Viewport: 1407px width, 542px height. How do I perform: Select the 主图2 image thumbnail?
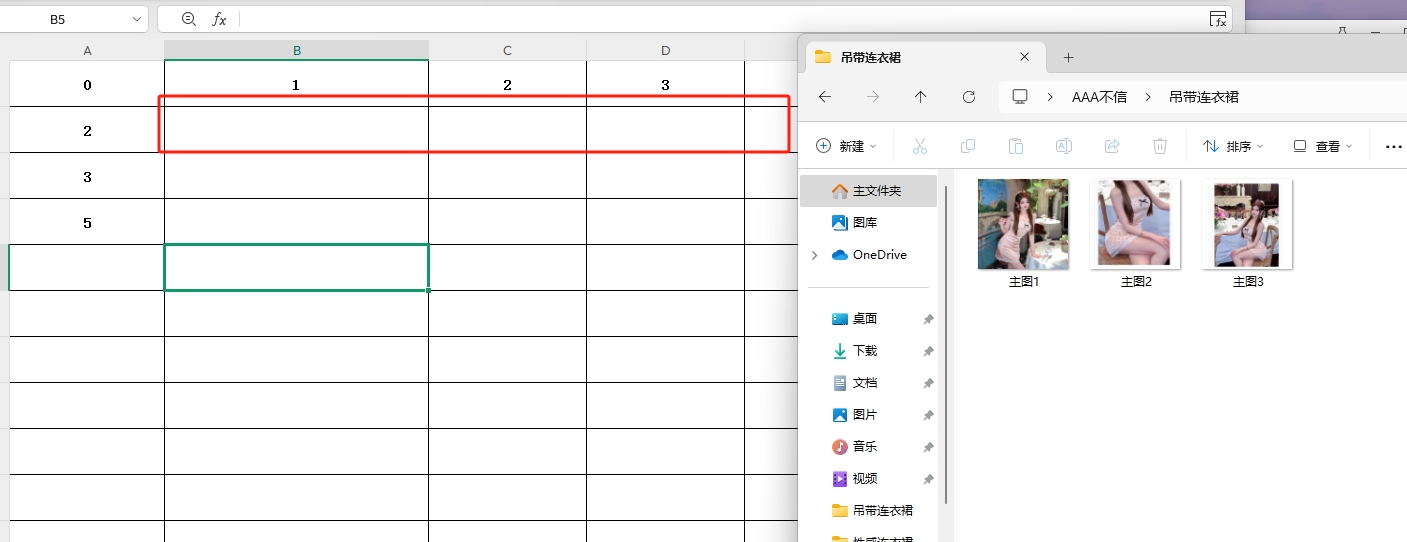[x=1135, y=224]
